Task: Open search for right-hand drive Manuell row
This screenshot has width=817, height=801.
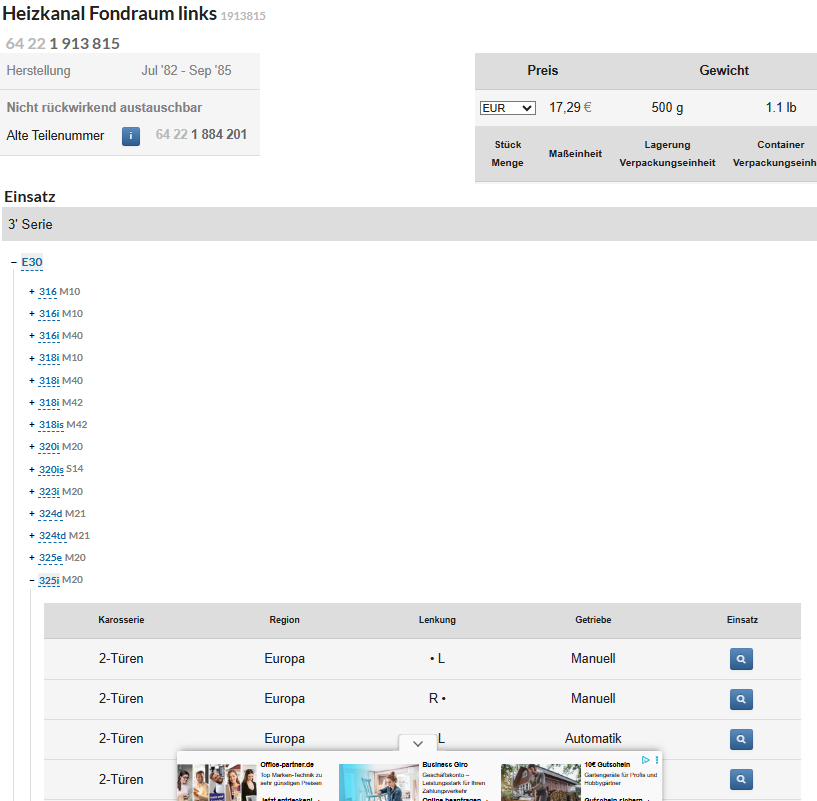Action: point(741,699)
